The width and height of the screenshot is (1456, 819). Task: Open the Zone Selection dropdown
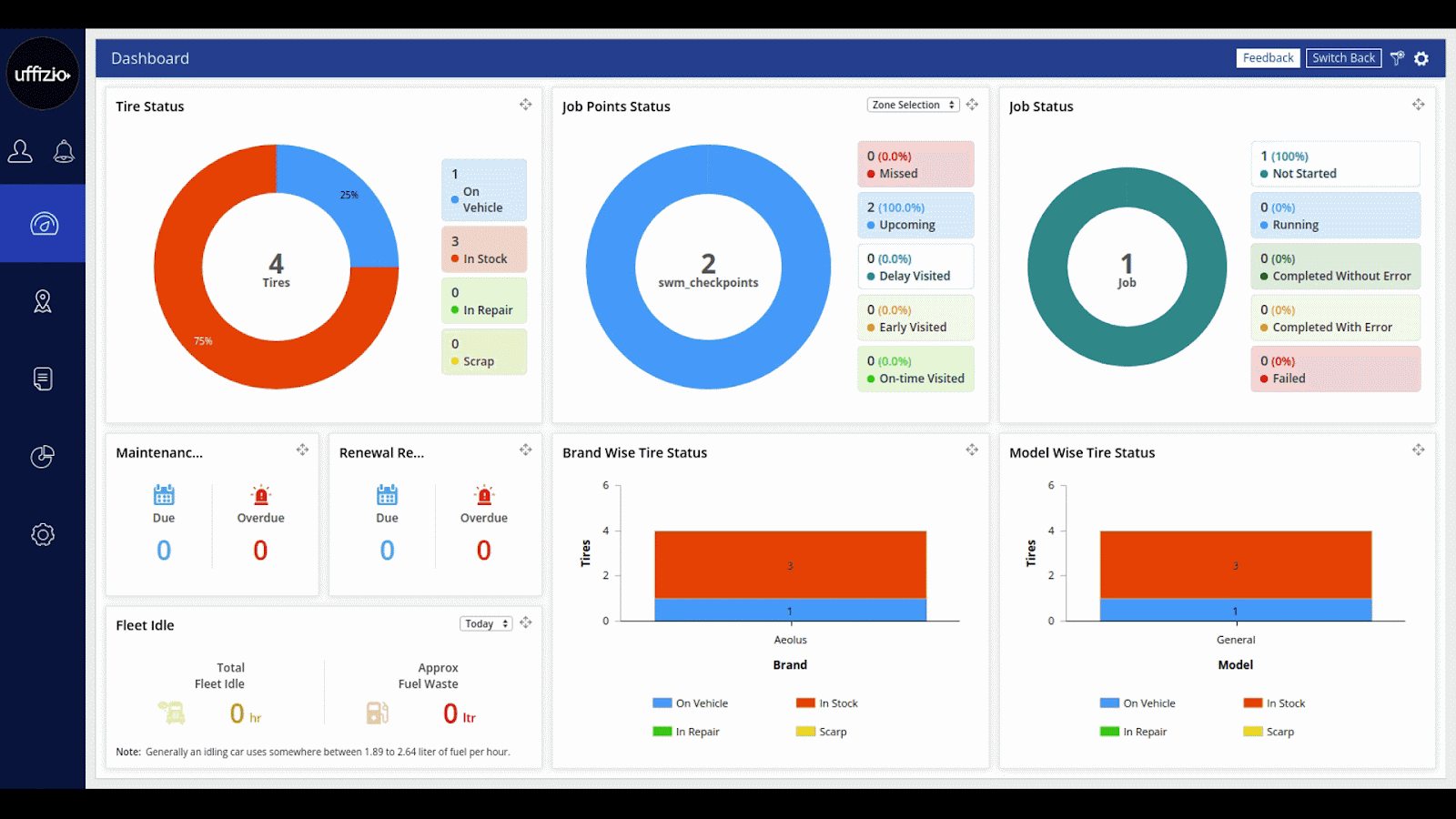tap(913, 105)
